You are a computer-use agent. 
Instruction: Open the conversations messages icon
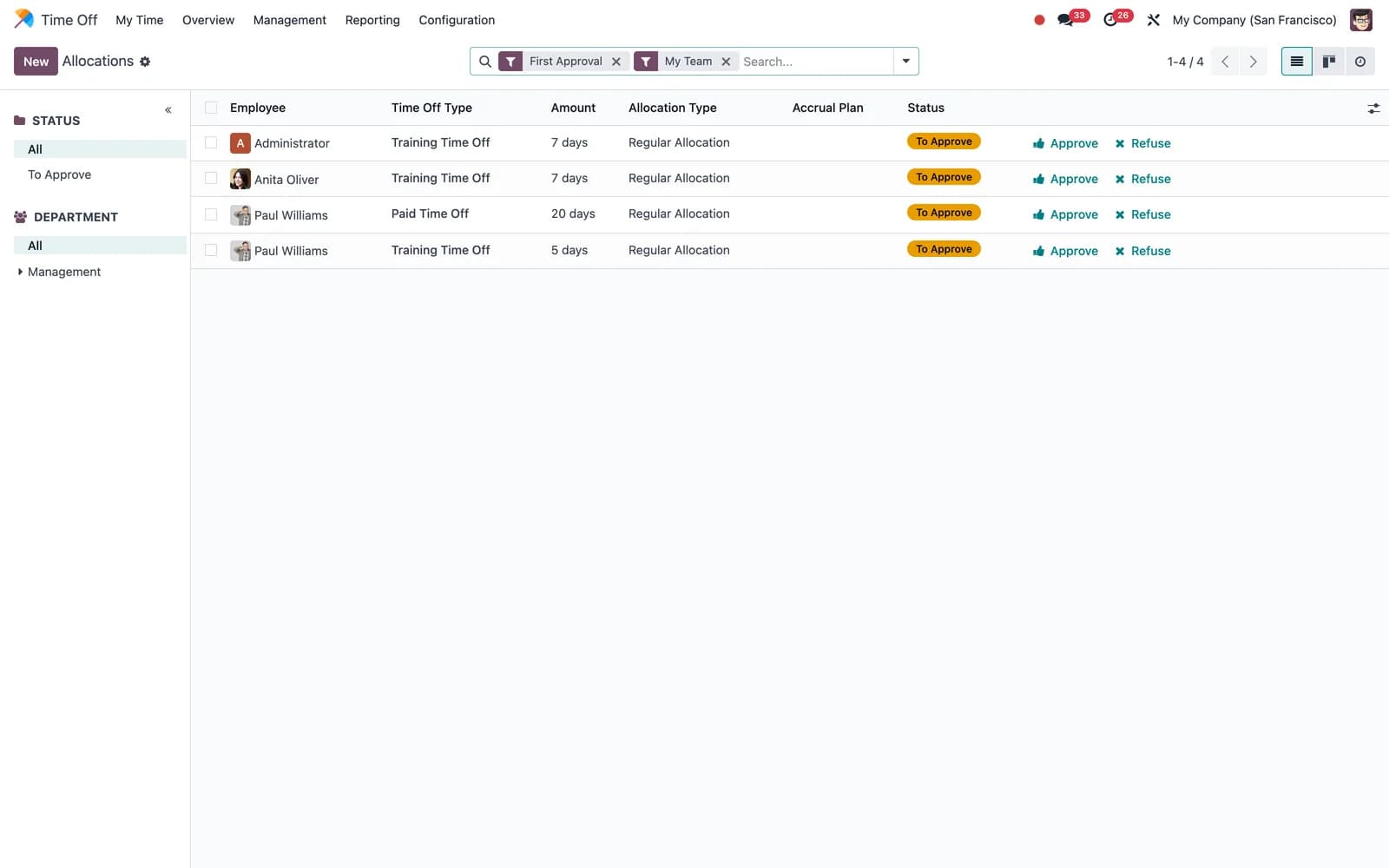(x=1065, y=19)
